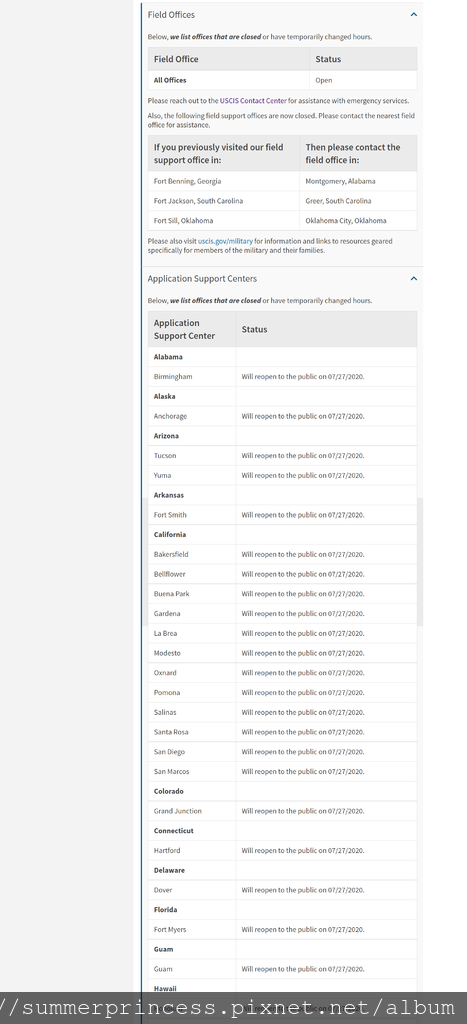Click the Oklahoma City, Oklahoma cell
Screen dimensions: 467x1024
click(x=358, y=220)
